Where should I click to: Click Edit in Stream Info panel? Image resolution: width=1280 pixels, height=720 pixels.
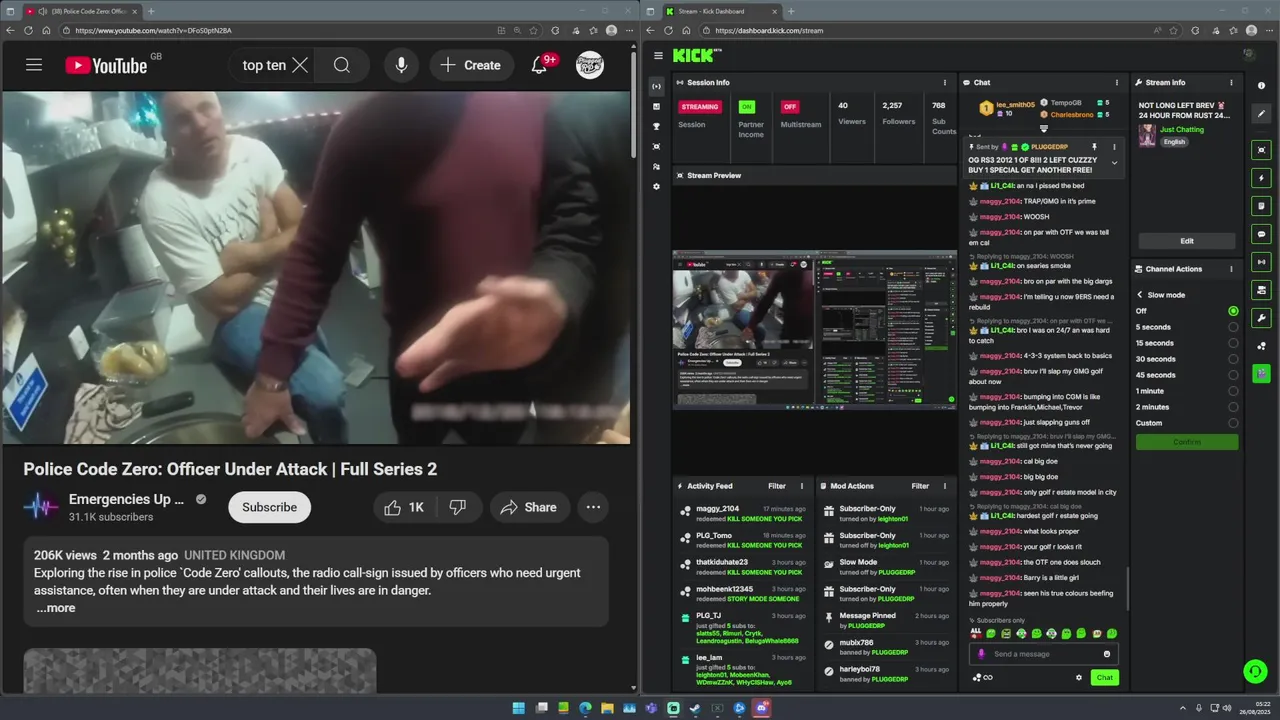1187,241
